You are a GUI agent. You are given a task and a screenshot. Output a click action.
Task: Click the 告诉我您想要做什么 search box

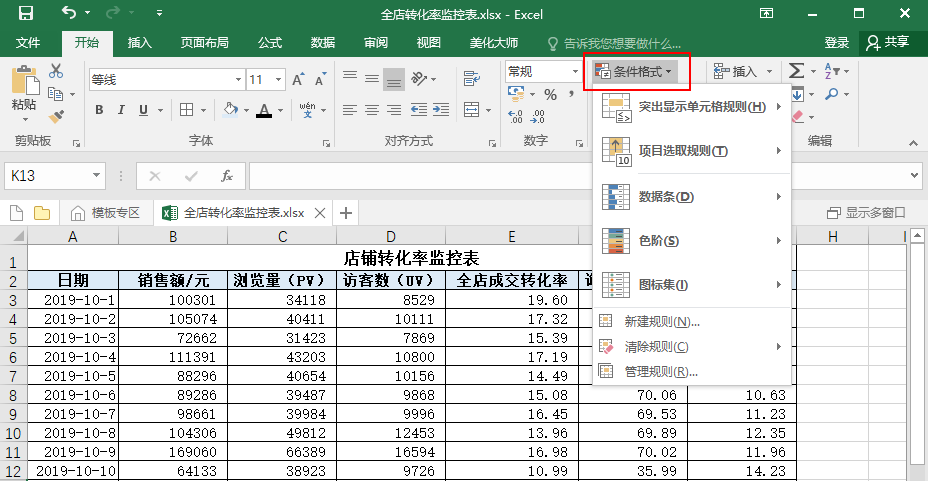(614, 43)
